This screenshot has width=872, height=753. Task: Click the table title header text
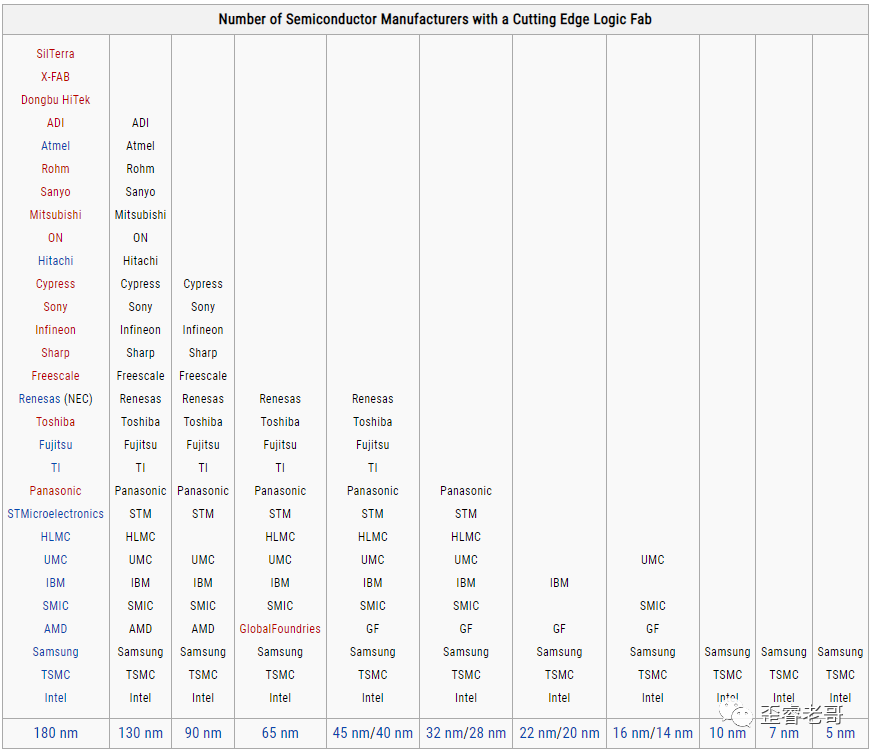435,19
